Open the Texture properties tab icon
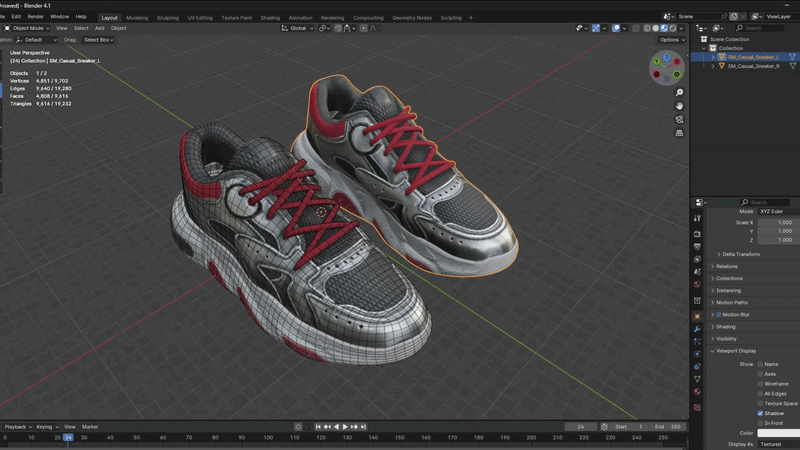Viewport: 800px width, 450px height. [x=697, y=407]
